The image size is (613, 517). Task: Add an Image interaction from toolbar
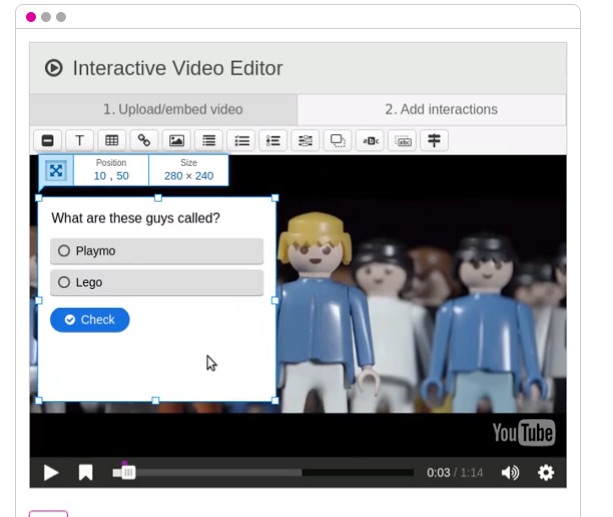[176, 140]
